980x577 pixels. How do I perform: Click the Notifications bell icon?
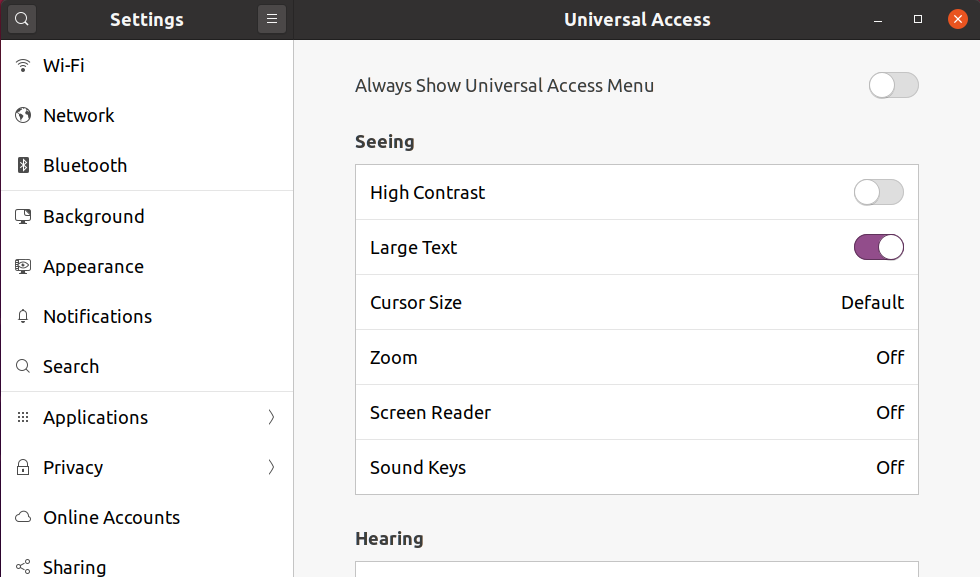tap(22, 316)
